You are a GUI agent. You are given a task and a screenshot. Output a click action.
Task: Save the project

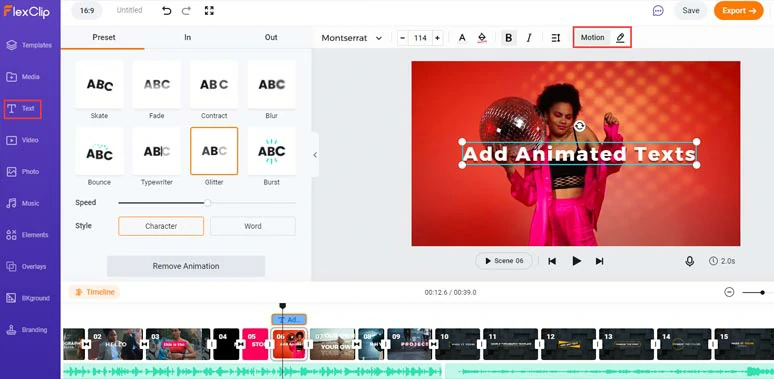coord(691,10)
